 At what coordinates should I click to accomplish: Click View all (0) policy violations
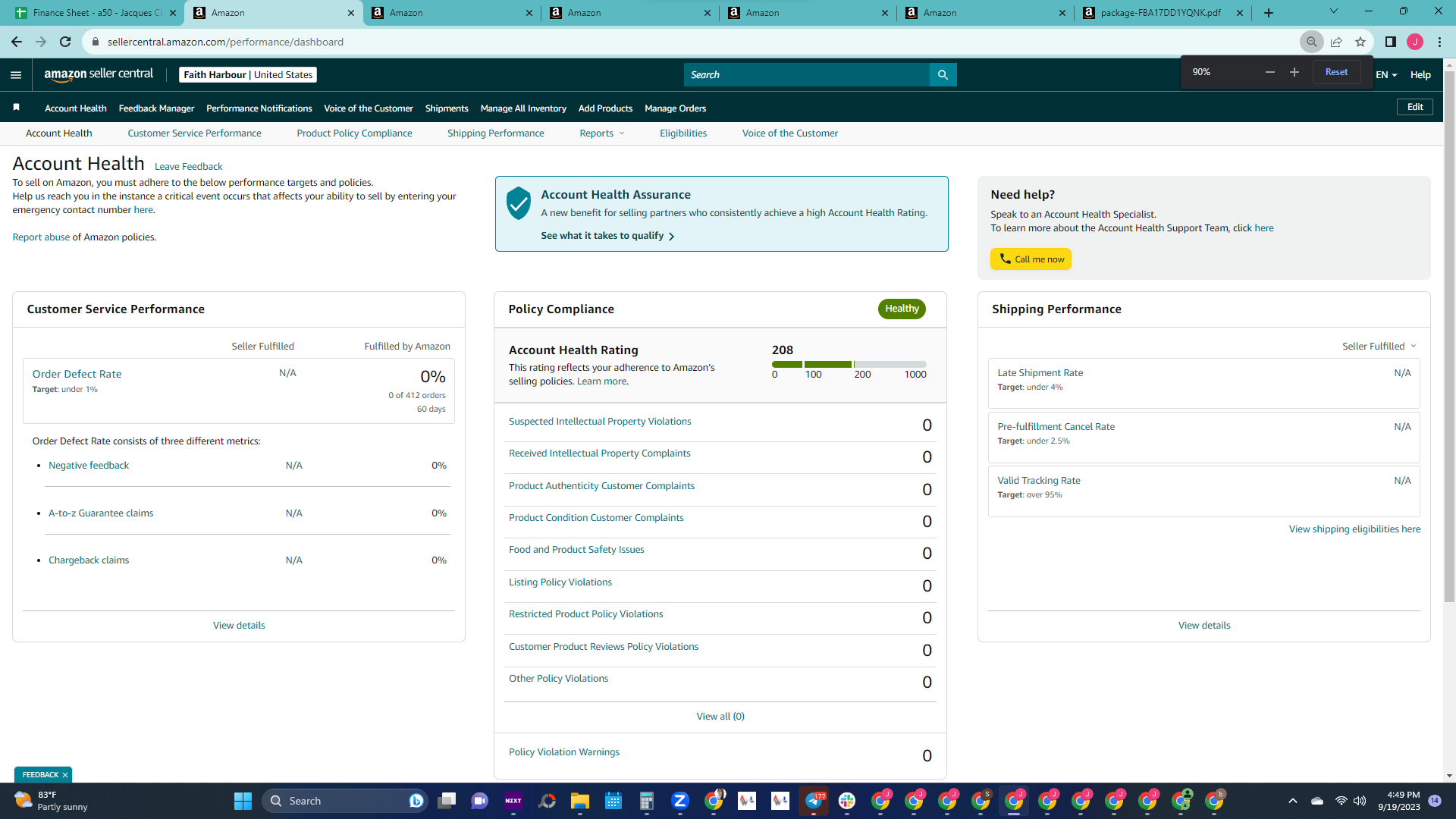(720, 717)
